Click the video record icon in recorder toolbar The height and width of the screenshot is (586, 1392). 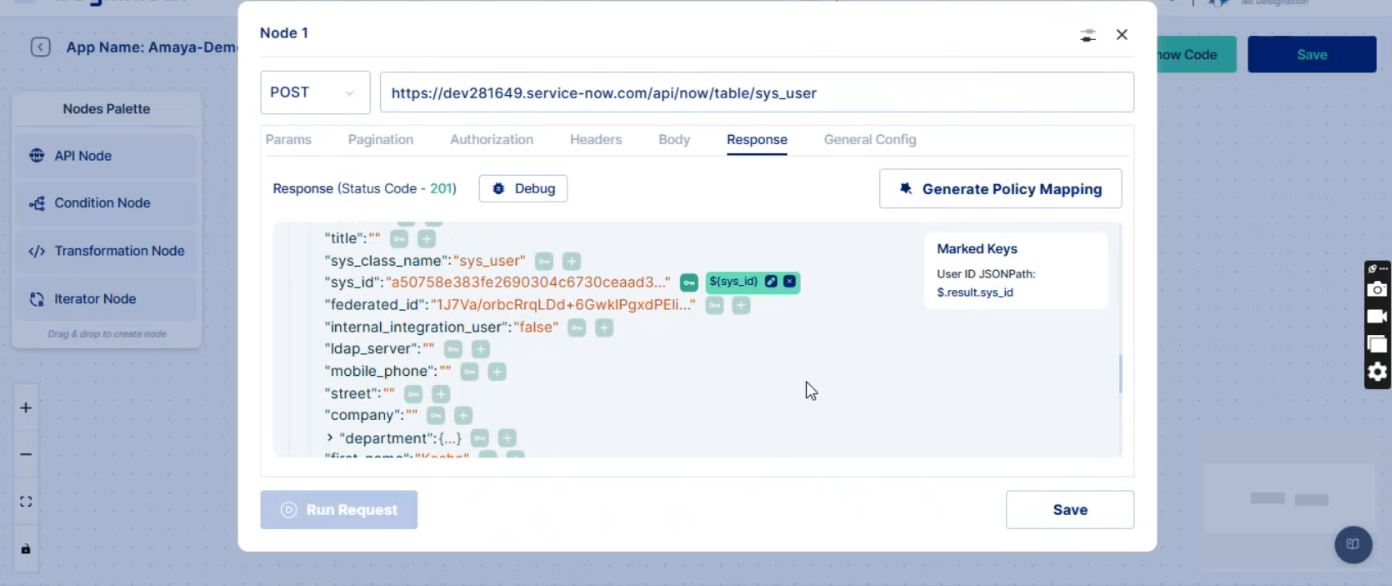1377,316
